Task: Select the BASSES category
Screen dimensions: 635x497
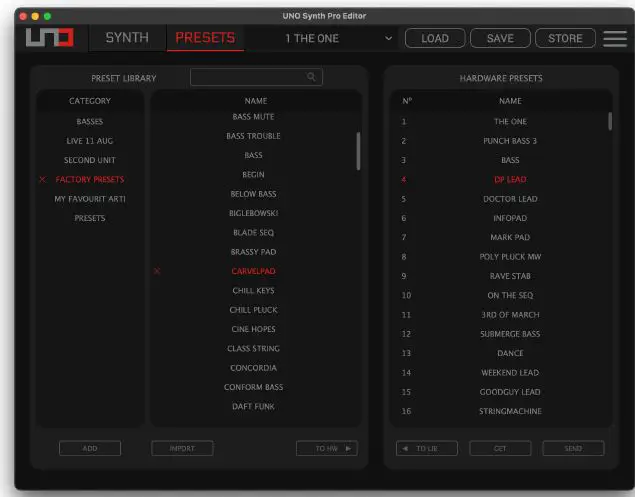Action: pos(90,122)
